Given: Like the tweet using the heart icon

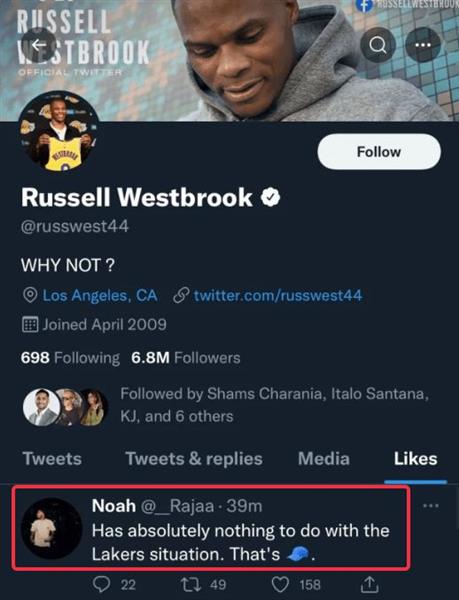Looking at the screenshot, I should click(280, 585).
